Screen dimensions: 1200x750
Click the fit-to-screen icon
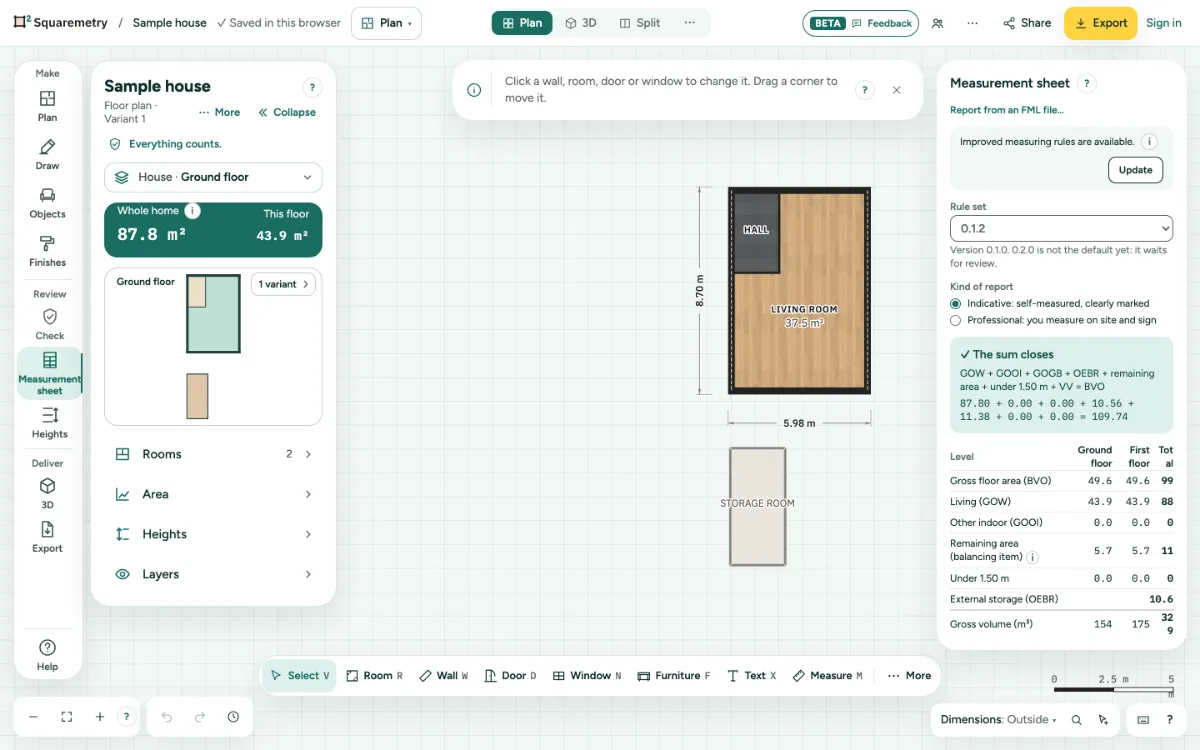pyautogui.click(x=67, y=717)
